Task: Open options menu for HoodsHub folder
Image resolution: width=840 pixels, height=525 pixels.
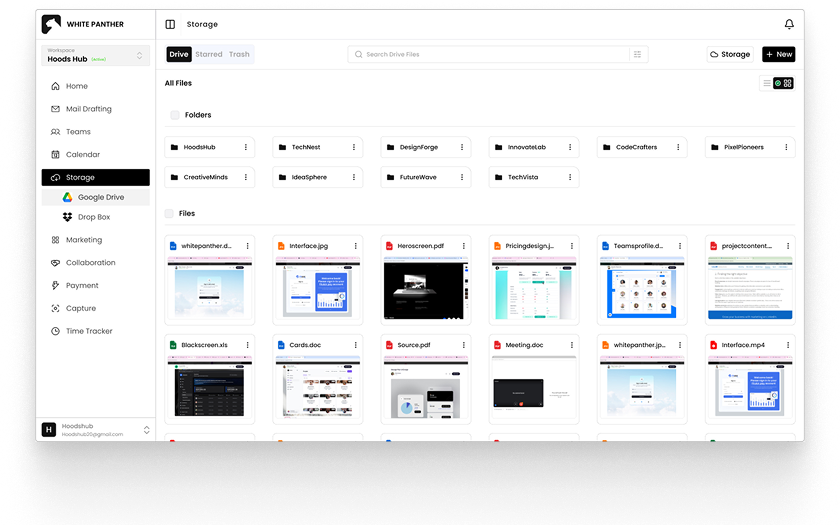Action: 245,147
